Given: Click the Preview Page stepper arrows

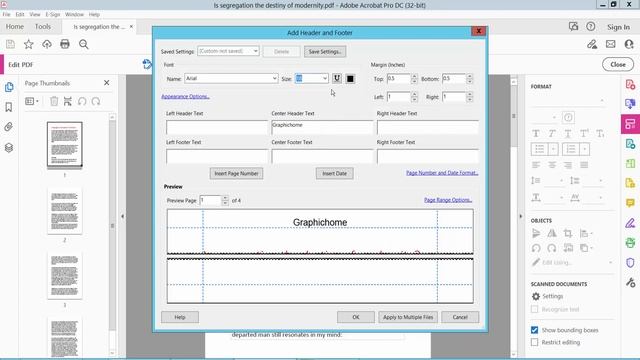Looking at the screenshot, I should pos(225,200).
